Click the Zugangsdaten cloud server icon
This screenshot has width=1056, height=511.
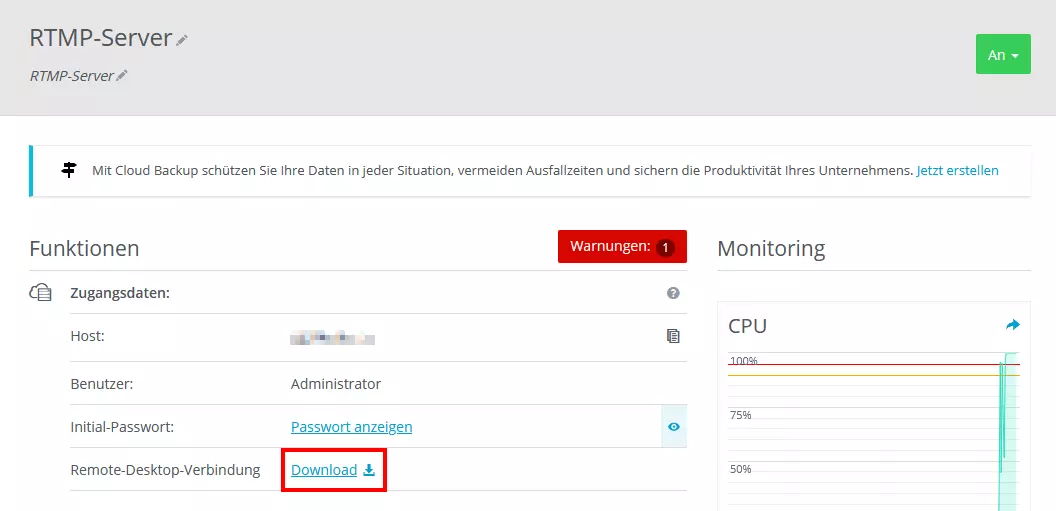pyautogui.click(x=40, y=293)
